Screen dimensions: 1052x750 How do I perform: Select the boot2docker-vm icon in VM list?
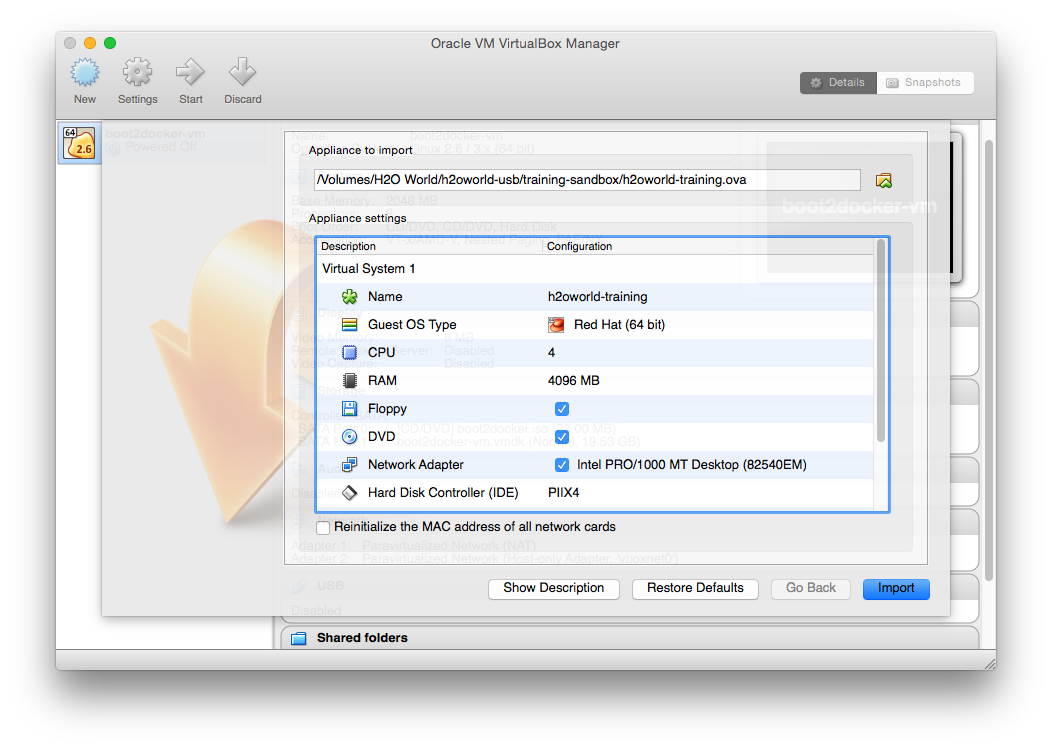[x=79, y=144]
